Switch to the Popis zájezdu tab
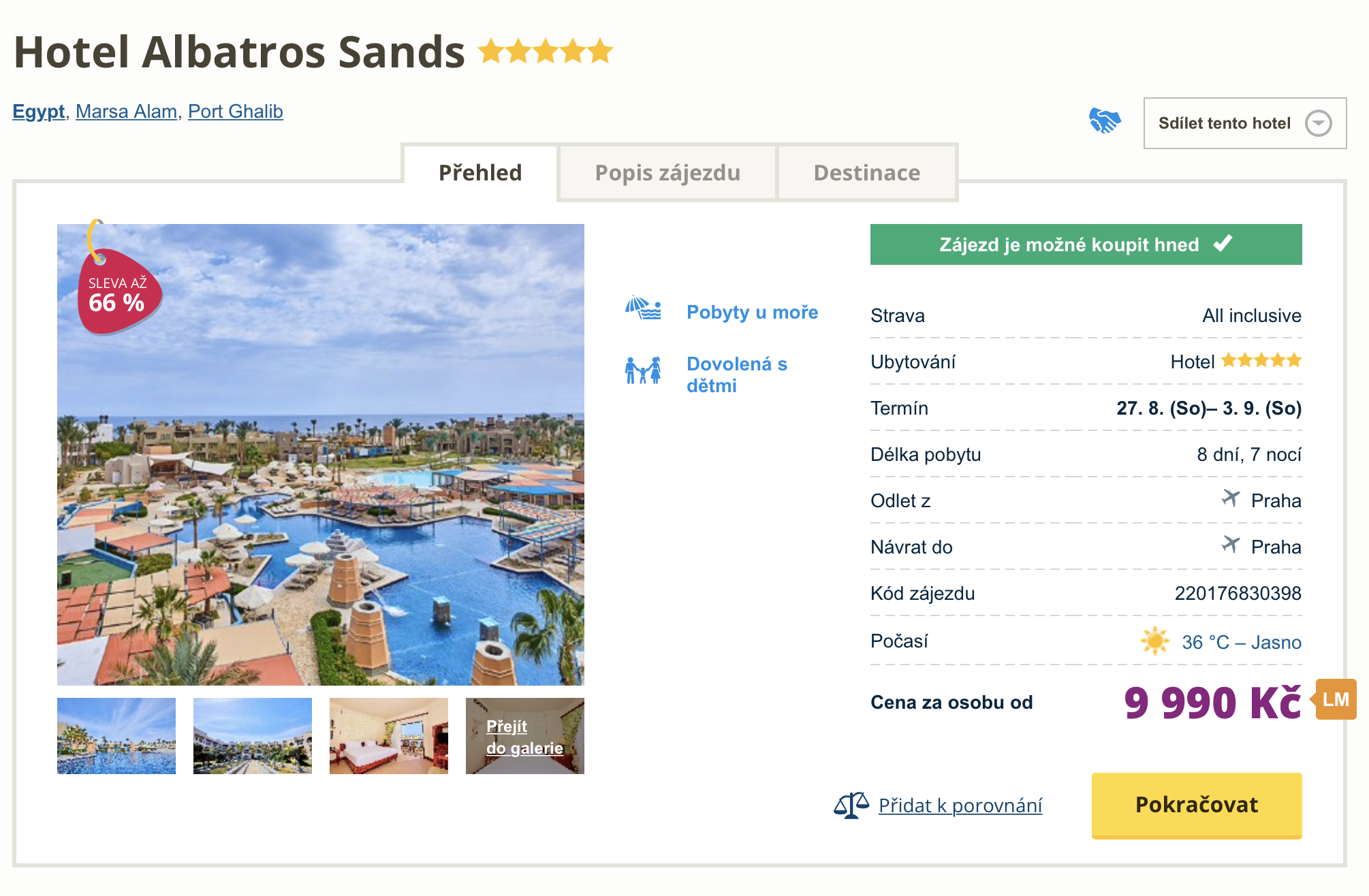 (x=667, y=173)
